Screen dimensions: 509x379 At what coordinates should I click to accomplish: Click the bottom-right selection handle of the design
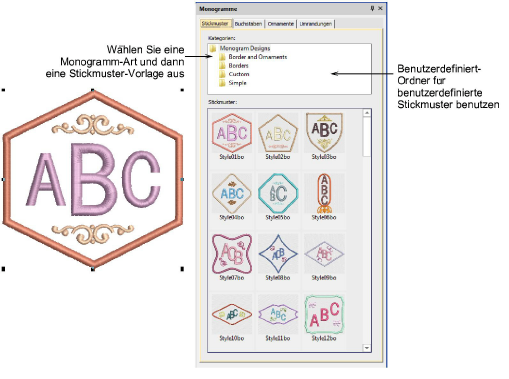click(182, 269)
